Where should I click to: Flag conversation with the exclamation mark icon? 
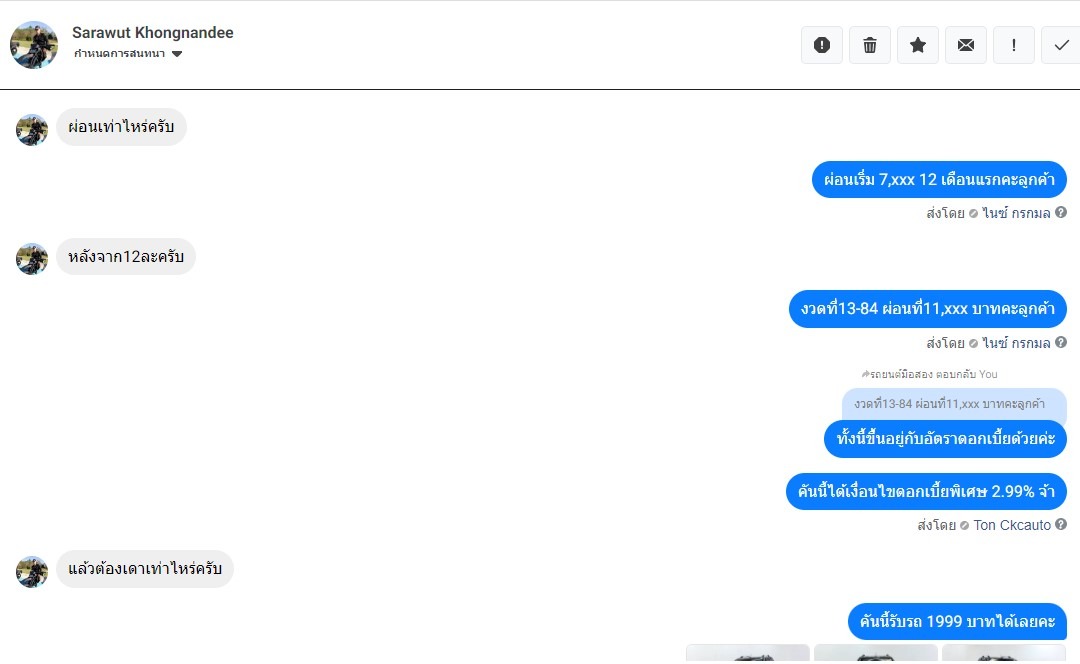click(1014, 45)
